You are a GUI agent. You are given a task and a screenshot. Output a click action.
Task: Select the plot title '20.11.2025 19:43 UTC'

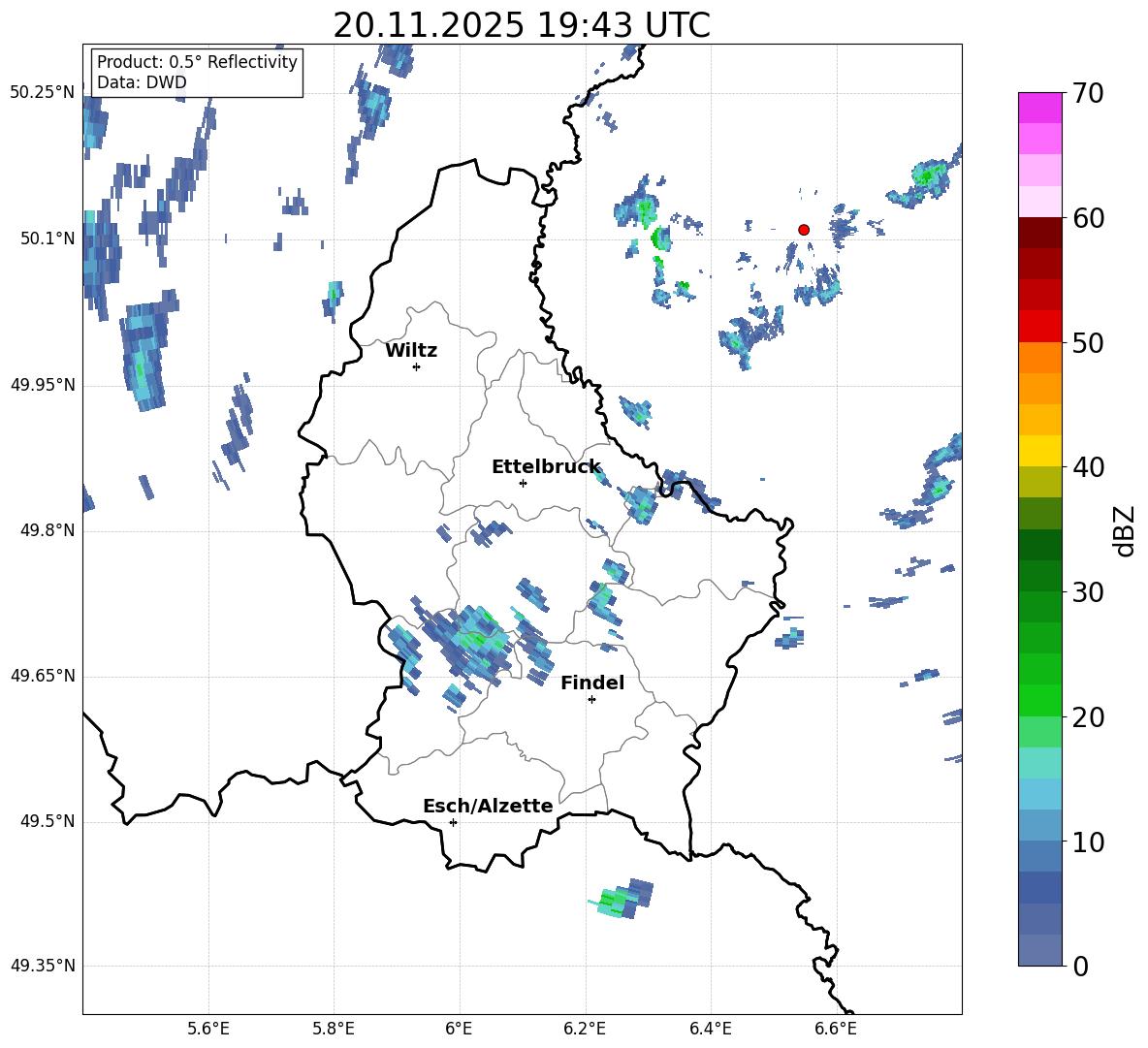tap(522, 25)
